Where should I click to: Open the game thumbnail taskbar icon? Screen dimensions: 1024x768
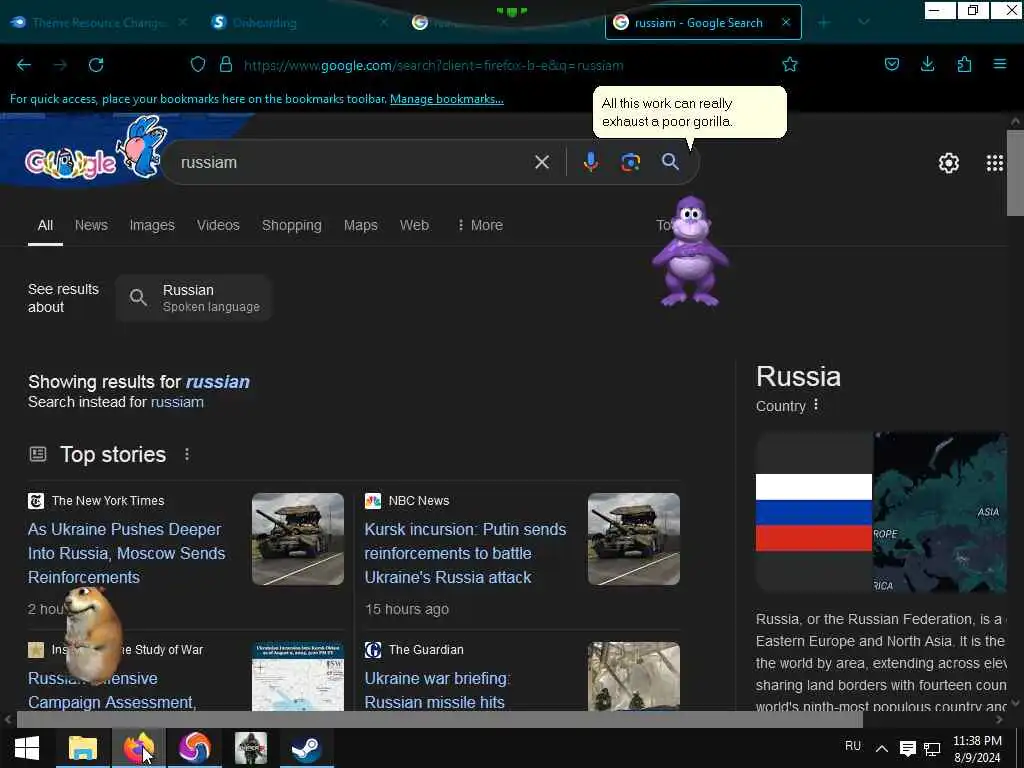tap(251, 748)
